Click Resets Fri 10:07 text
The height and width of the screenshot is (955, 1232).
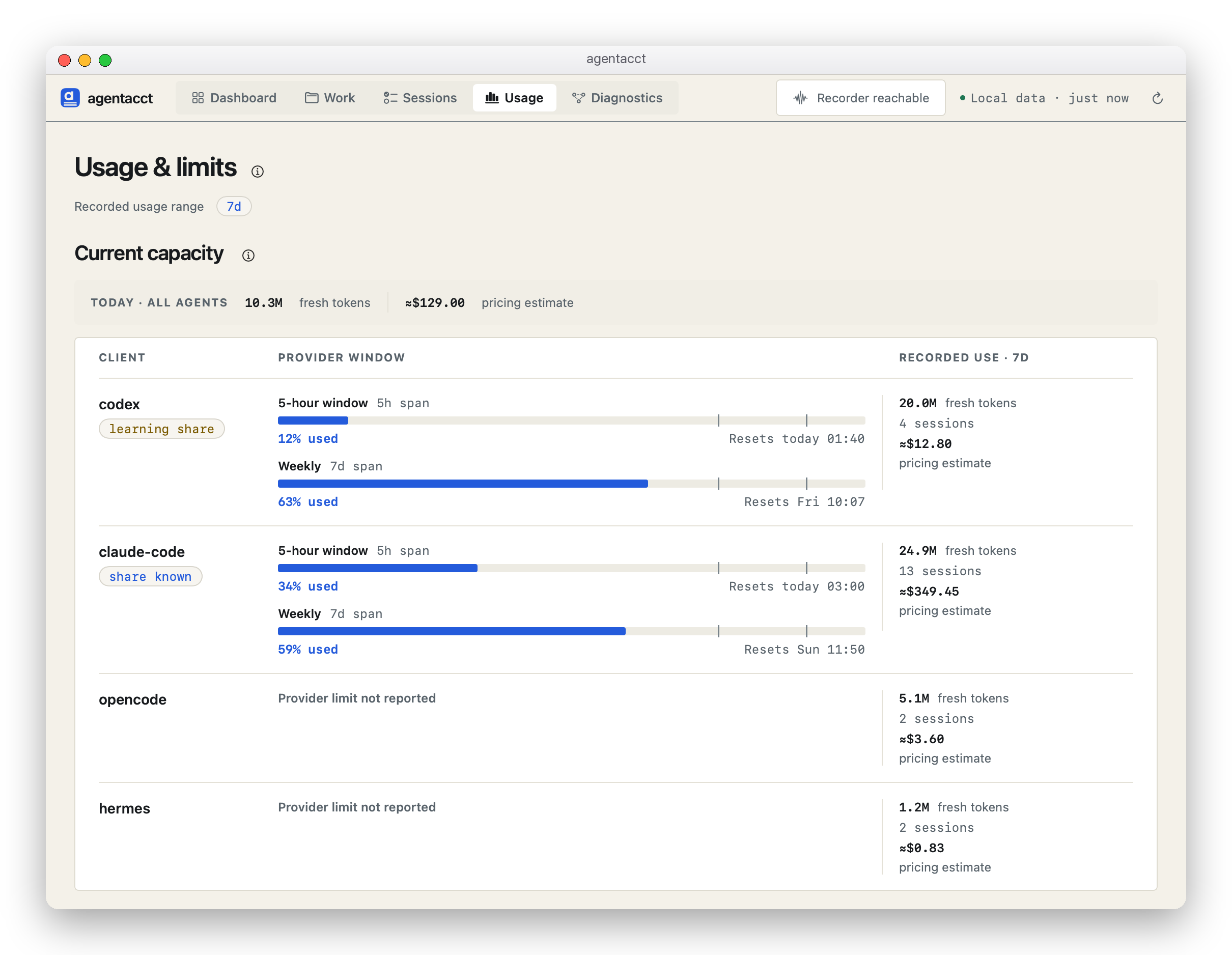[804, 502]
